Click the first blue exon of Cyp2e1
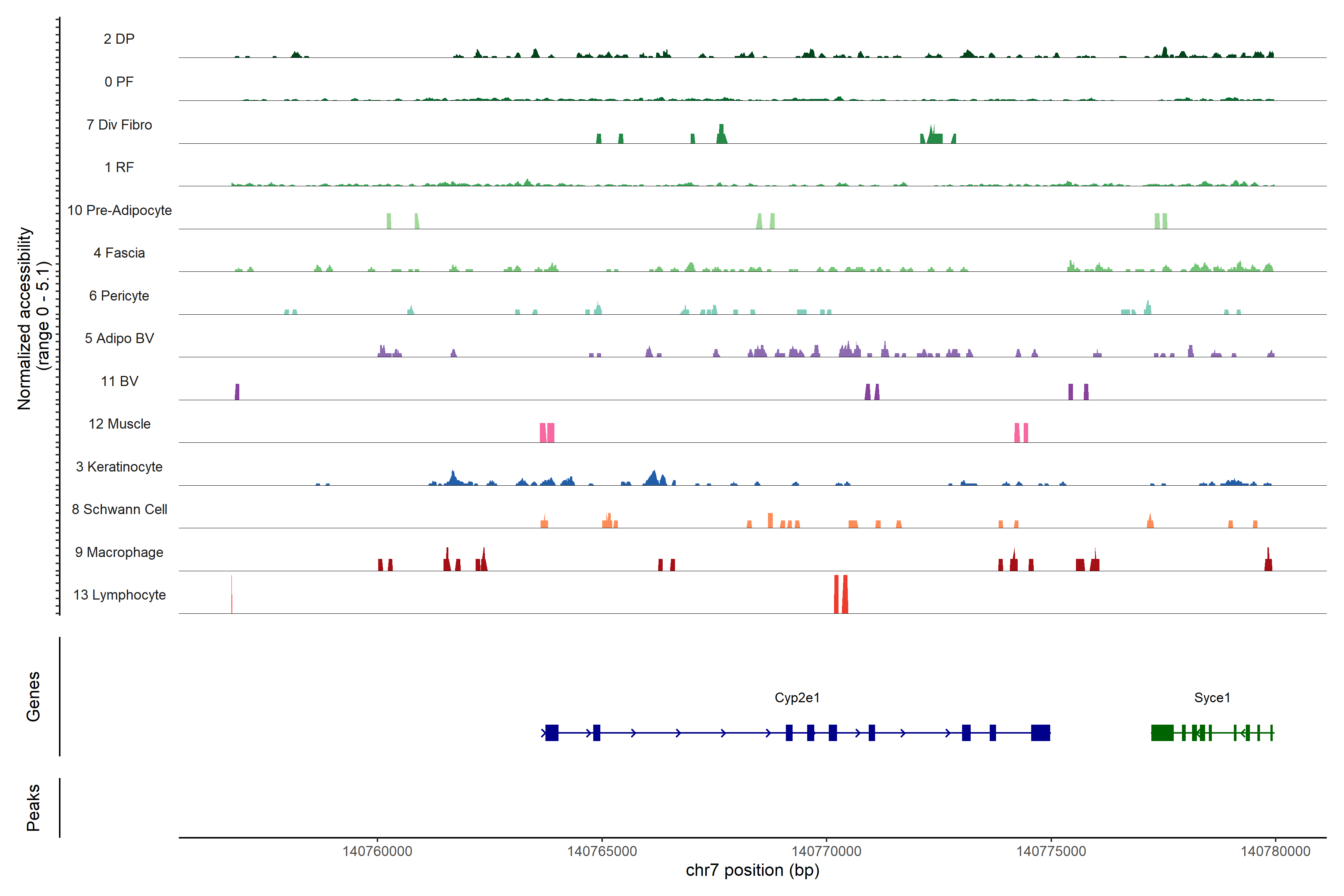Viewport: 1344px width, 896px height. (551, 732)
